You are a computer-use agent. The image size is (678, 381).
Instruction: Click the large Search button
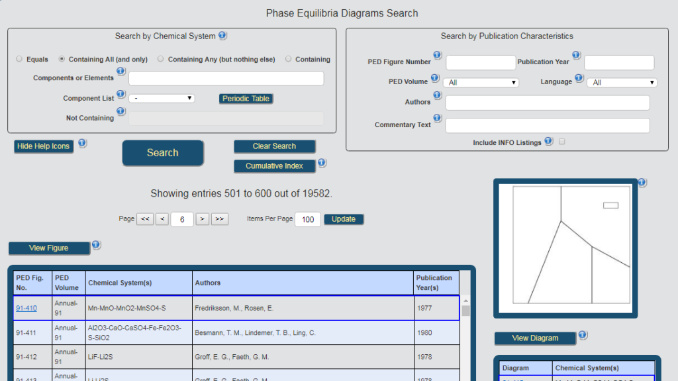(163, 153)
